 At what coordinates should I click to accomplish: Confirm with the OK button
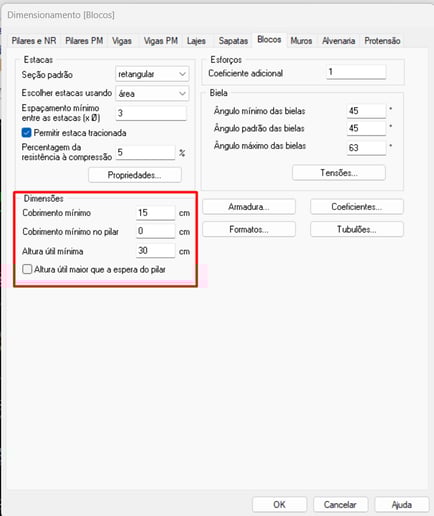(x=279, y=504)
